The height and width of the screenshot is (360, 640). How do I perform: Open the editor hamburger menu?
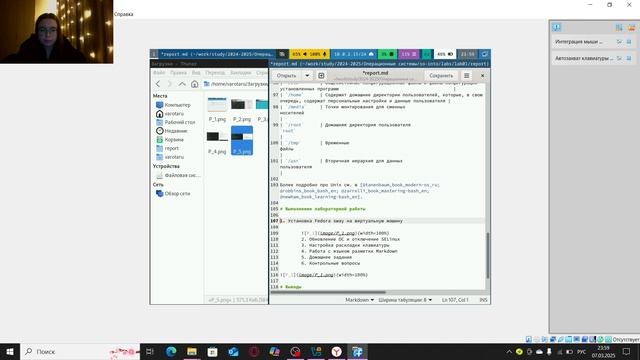tap(467, 76)
